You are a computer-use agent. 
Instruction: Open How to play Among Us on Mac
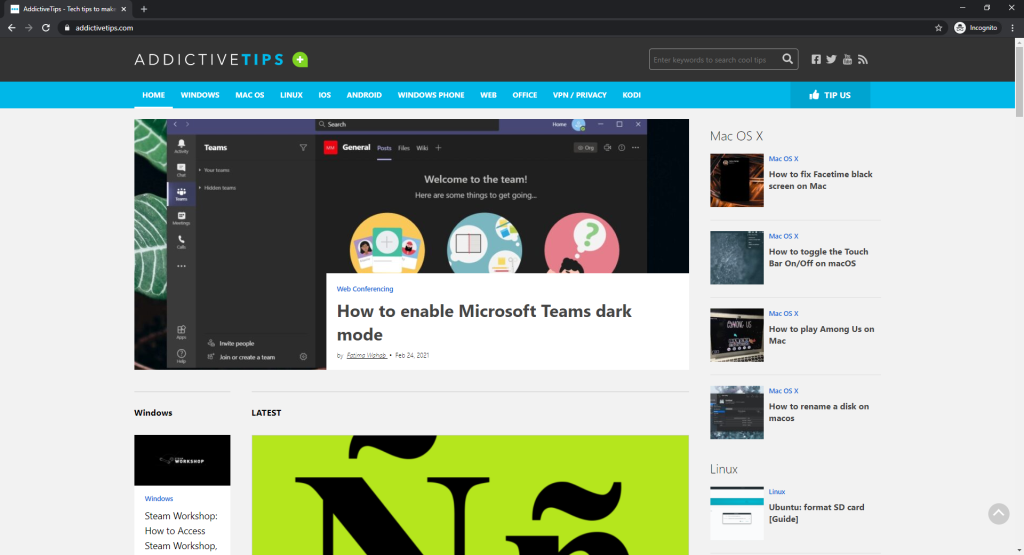click(821, 335)
